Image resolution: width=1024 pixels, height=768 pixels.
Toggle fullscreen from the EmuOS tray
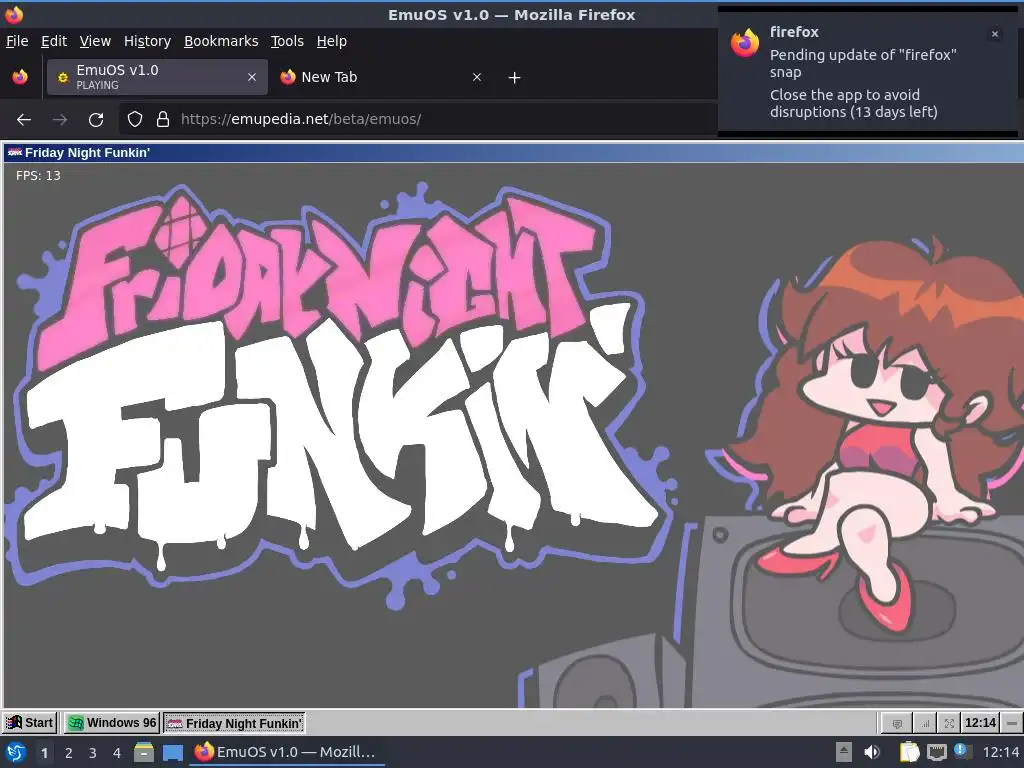pyautogui.click(x=950, y=724)
